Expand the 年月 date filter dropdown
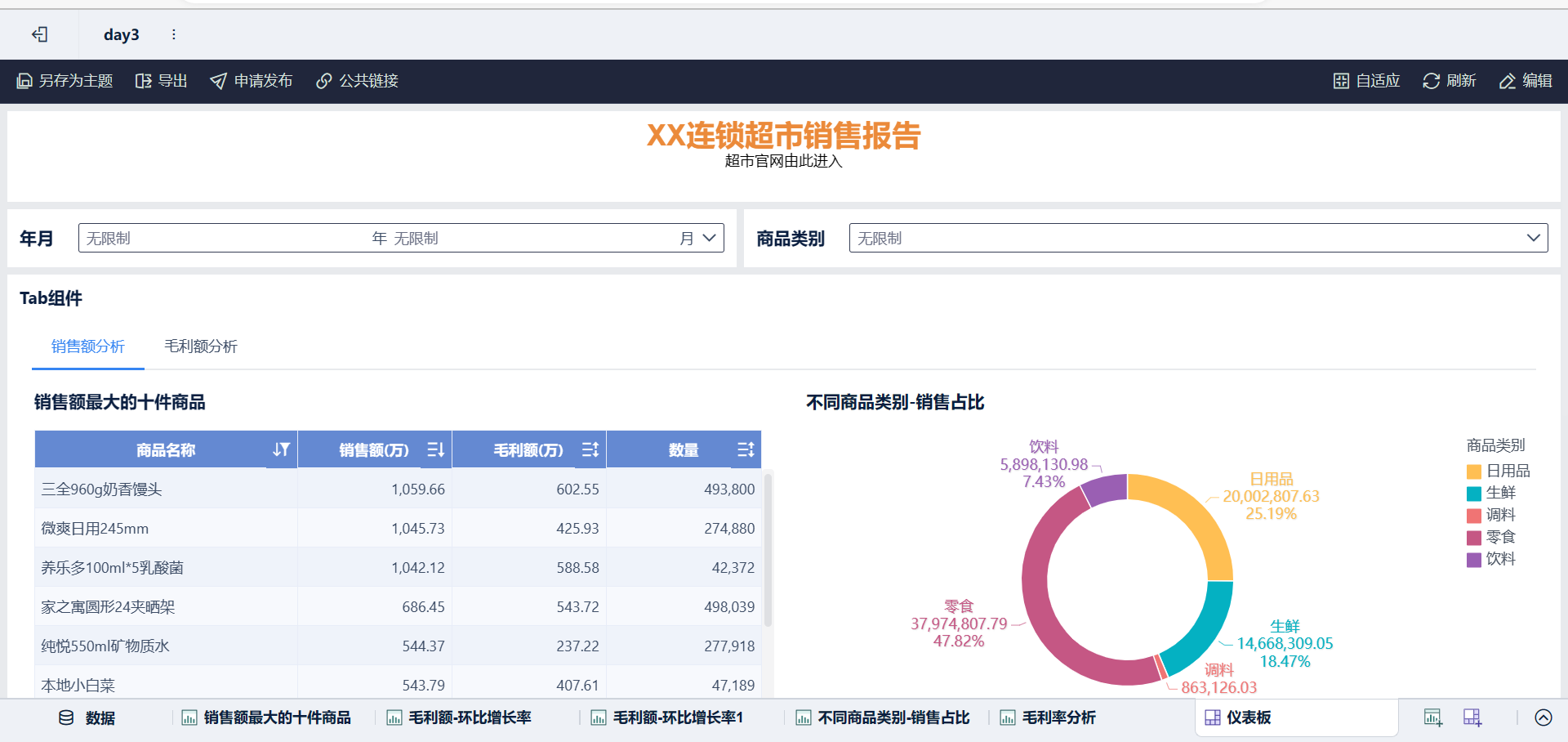The height and width of the screenshot is (742, 1568). [708, 238]
